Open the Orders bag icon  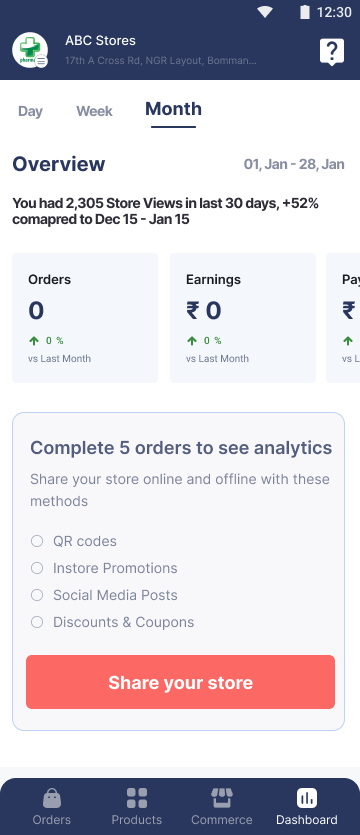coord(52,798)
